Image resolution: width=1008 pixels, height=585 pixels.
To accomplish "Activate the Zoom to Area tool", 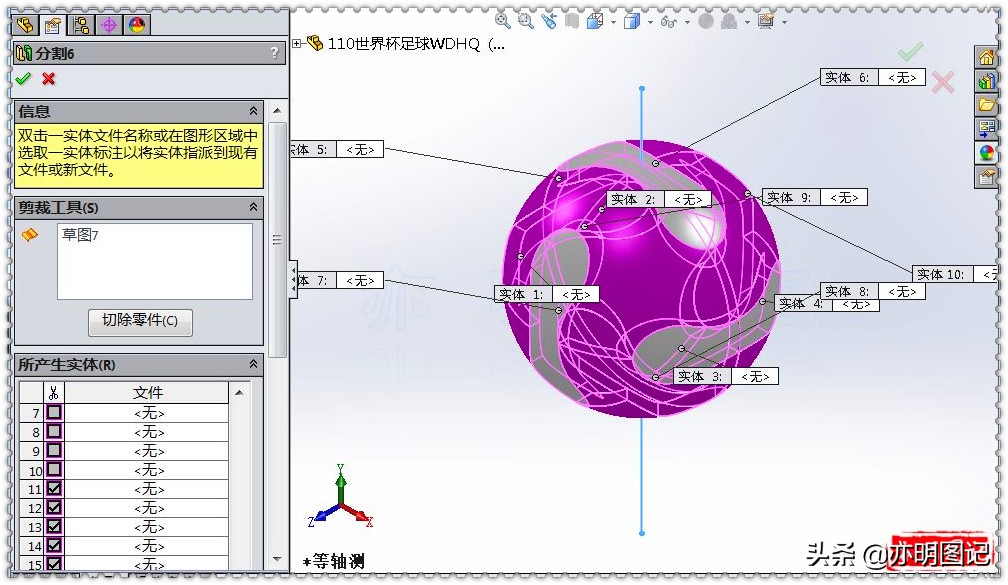I will click(x=526, y=20).
